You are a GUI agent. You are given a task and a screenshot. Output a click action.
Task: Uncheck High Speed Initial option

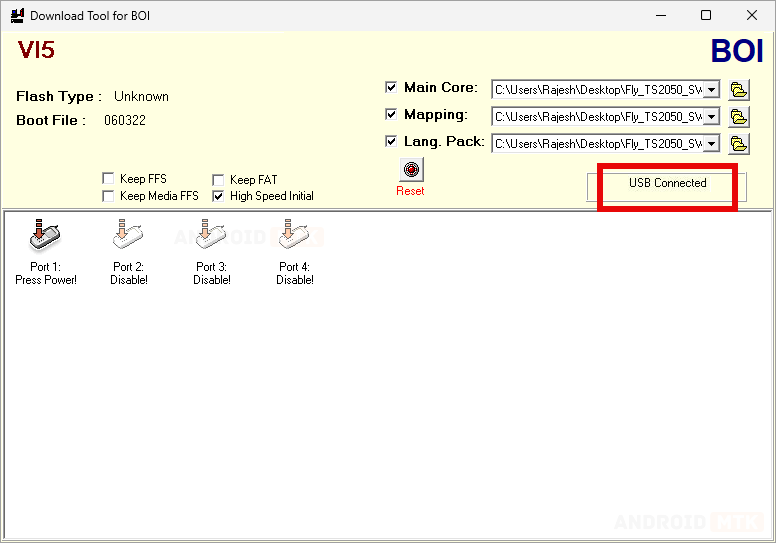[x=218, y=197]
